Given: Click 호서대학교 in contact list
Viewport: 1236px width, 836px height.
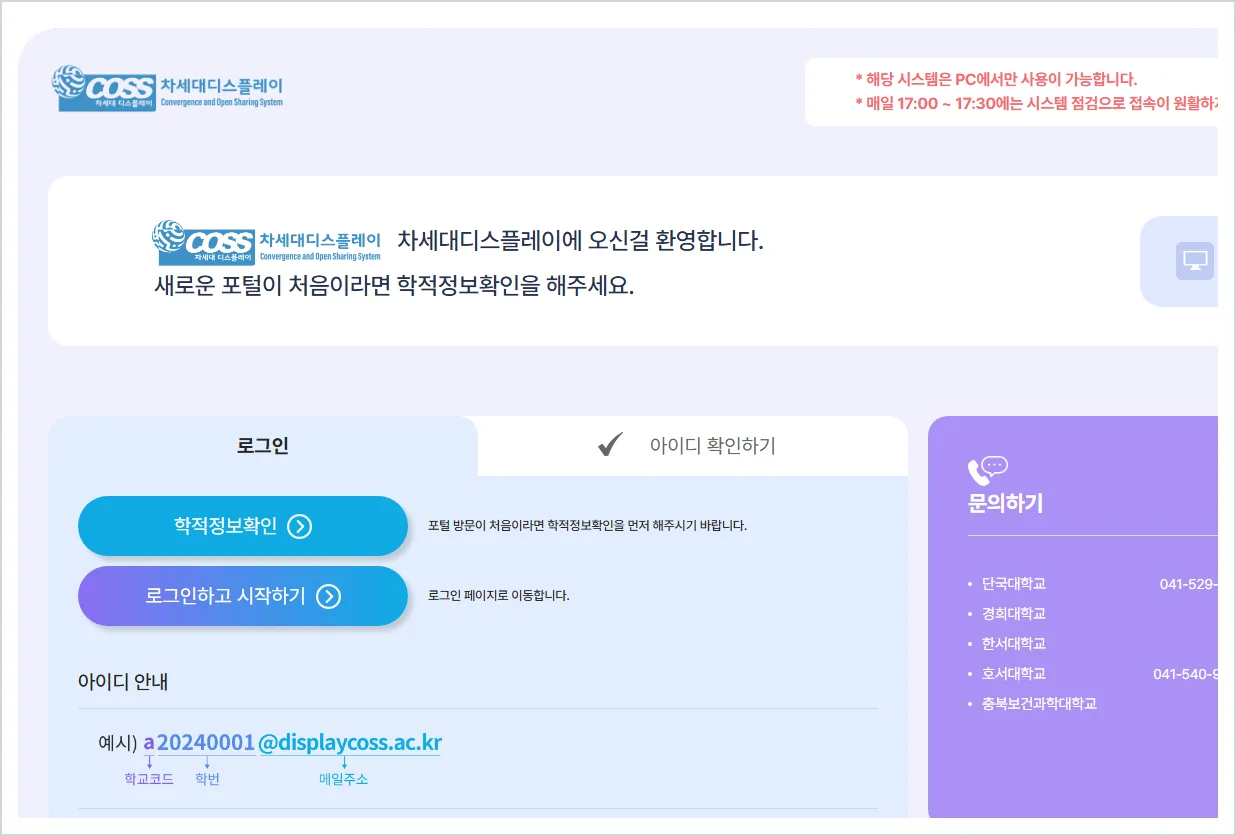Looking at the screenshot, I should (x=1013, y=674).
